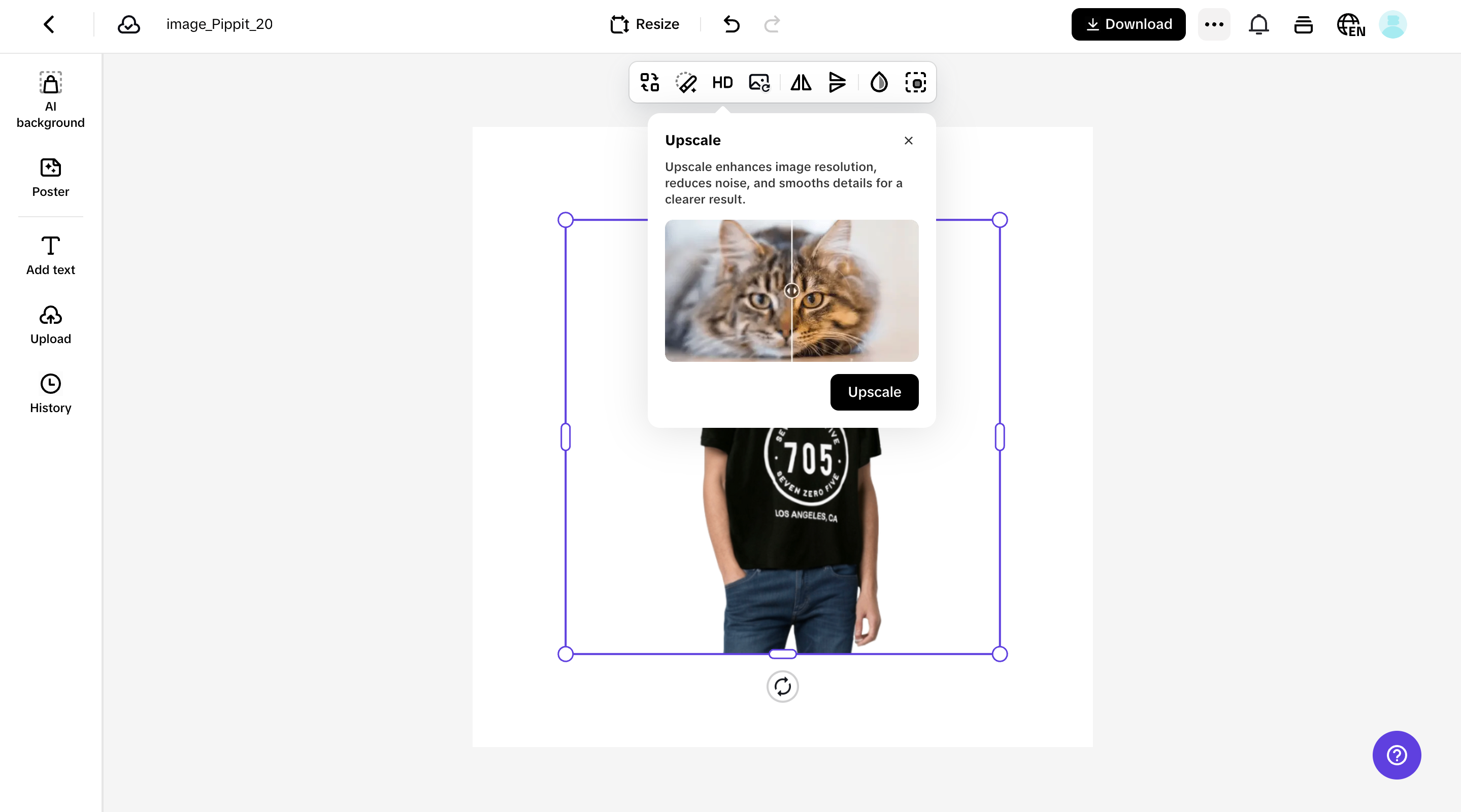Click the Download button
The image size is (1461, 812).
coord(1127,24)
